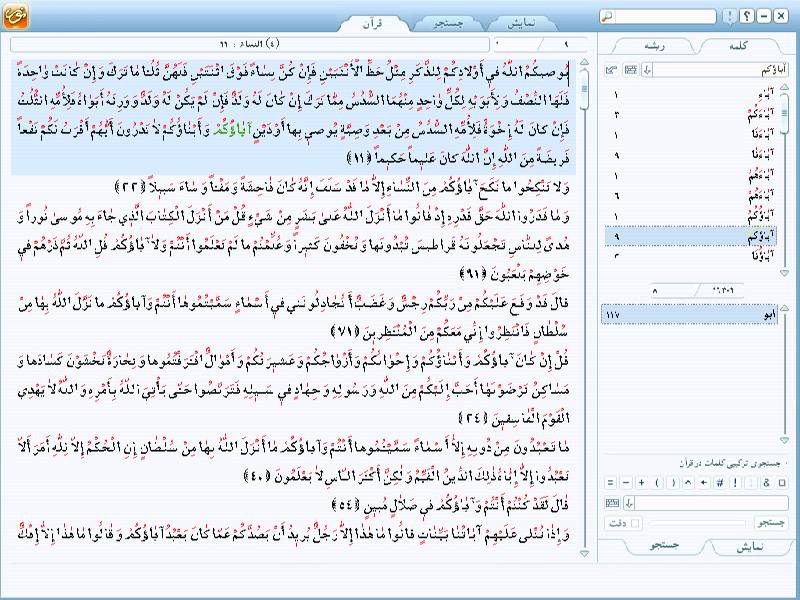Select the word list row with count ٦
The image size is (800, 600).
[690, 195]
